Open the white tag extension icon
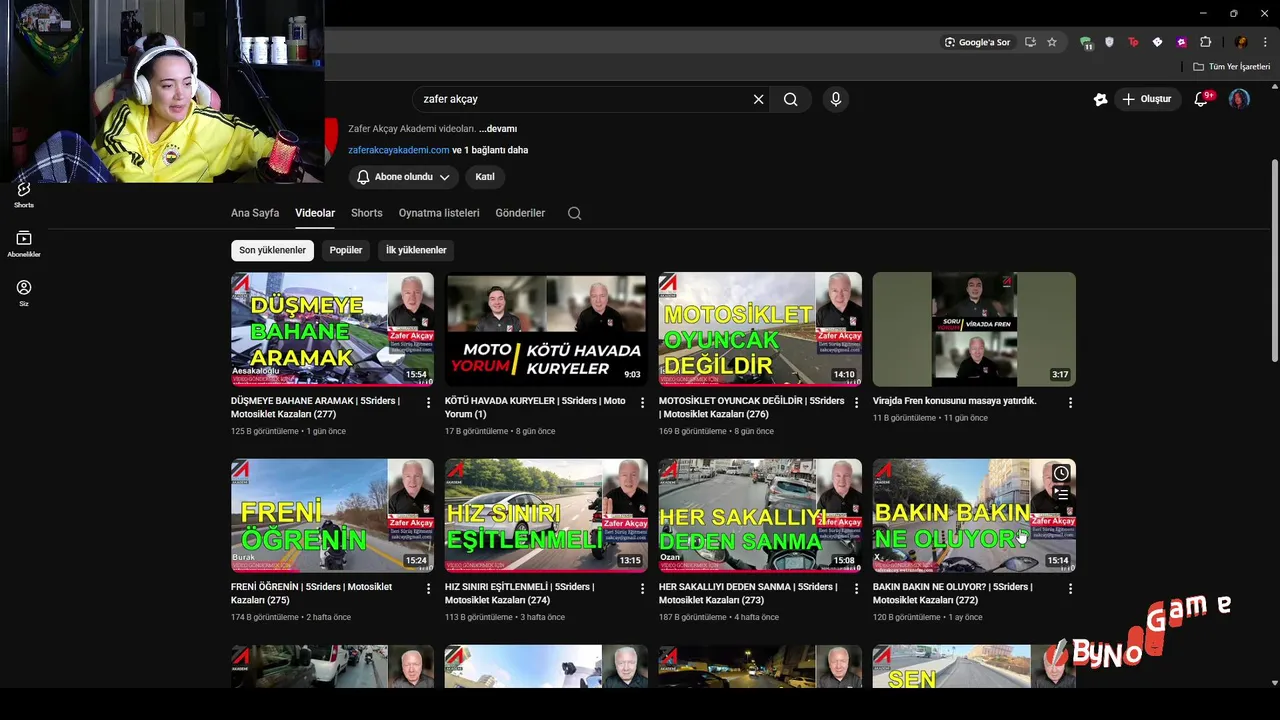 [1157, 42]
